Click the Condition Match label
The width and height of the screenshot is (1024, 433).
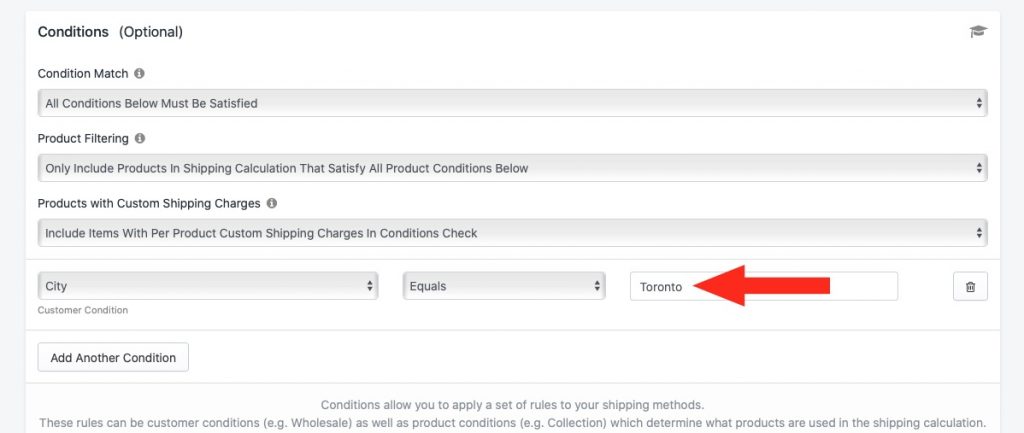83,73
